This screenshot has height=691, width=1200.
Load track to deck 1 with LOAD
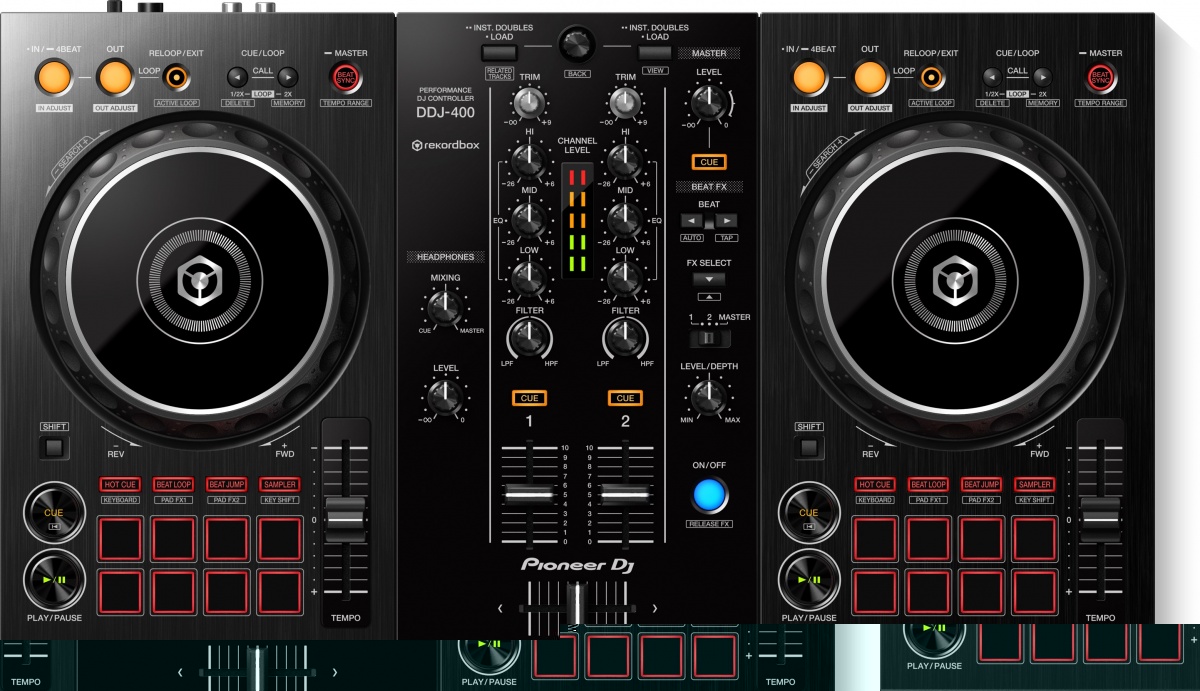498,53
